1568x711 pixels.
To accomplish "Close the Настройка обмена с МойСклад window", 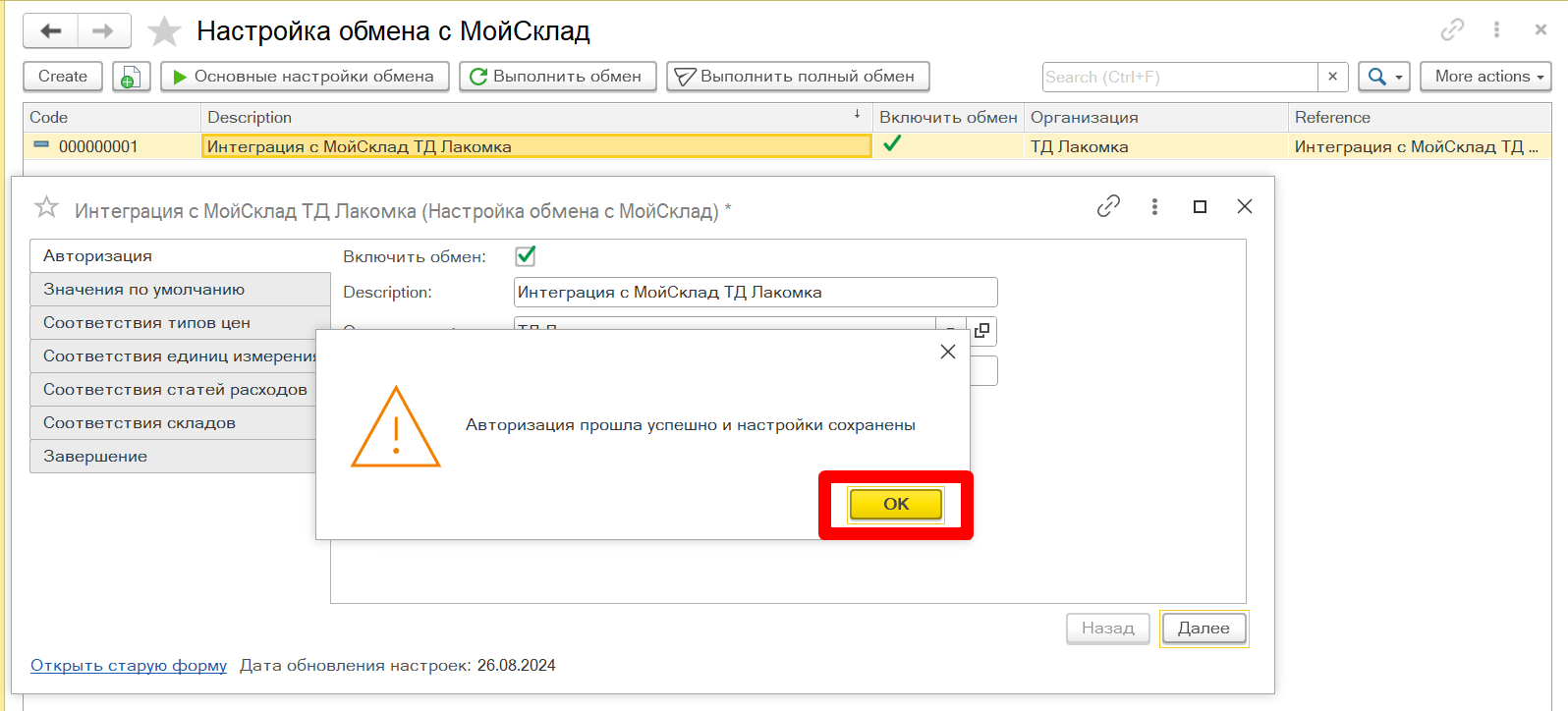I will coord(1540,29).
